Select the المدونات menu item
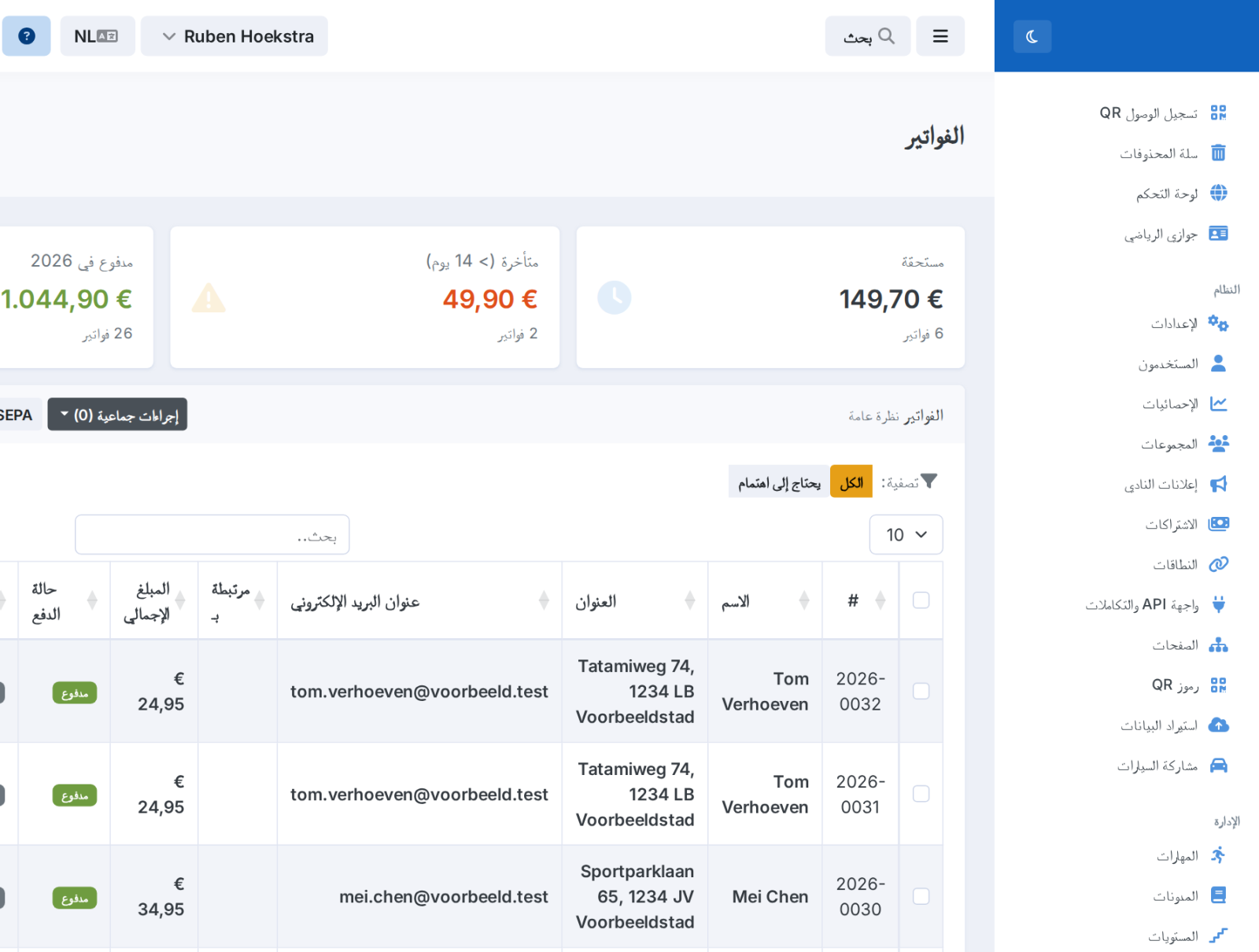Image resolution: width=1259 pixels, height=952 pixels. point(1190,895)
